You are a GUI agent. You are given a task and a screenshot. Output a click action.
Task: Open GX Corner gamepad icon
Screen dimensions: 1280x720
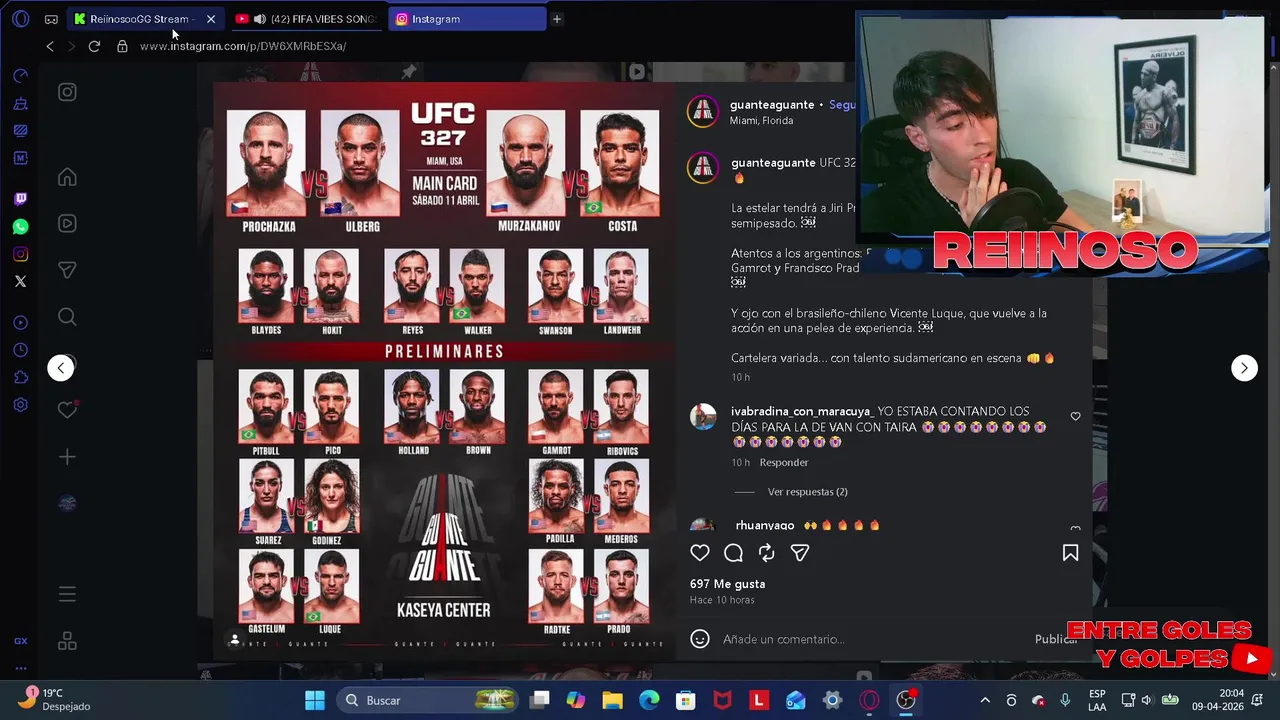[51, 19]
